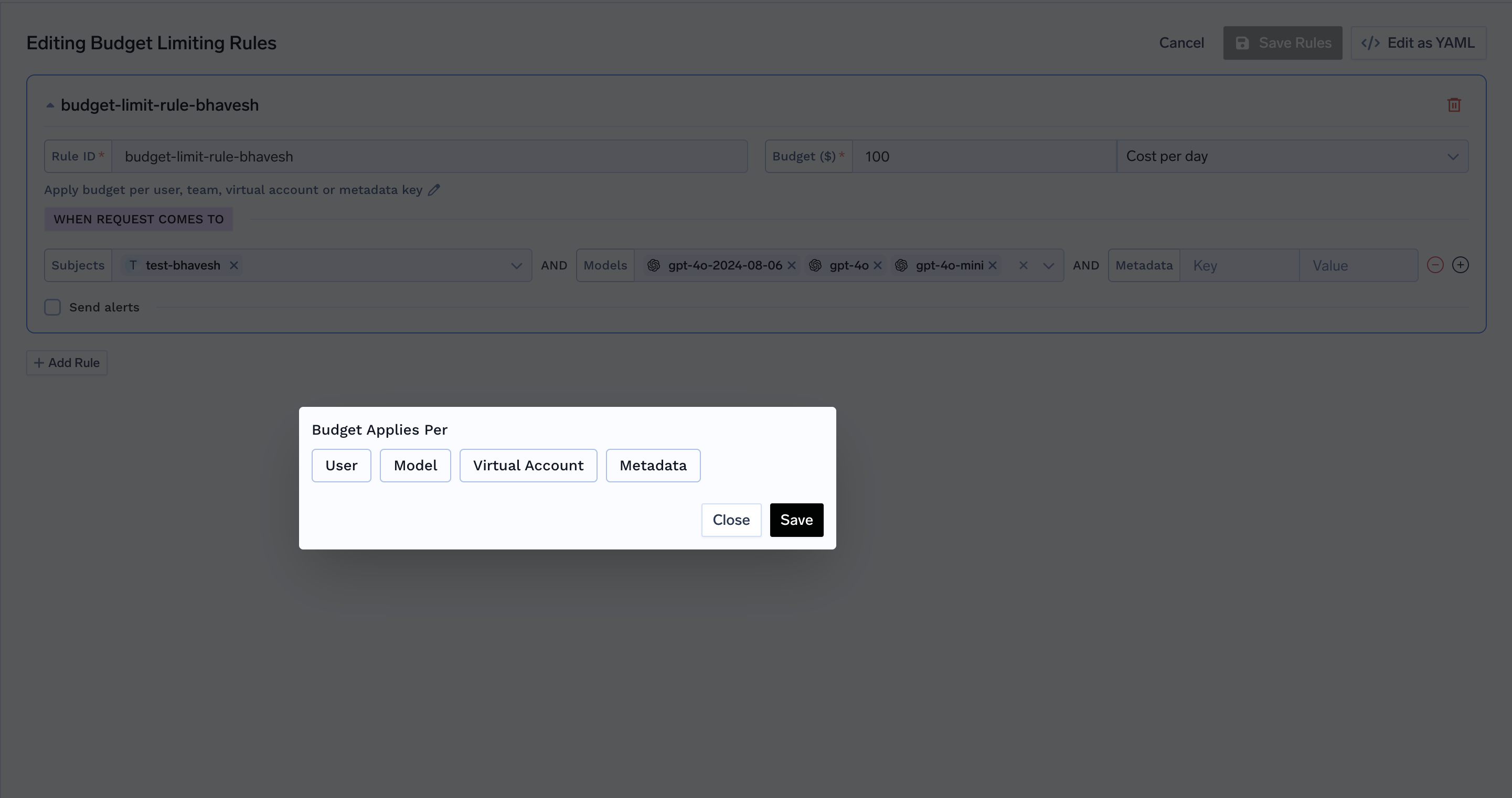This screenshot has width=1512, height=798.
Task: Enable the Send alerts checkbox
Action: (x=53, y=307)
